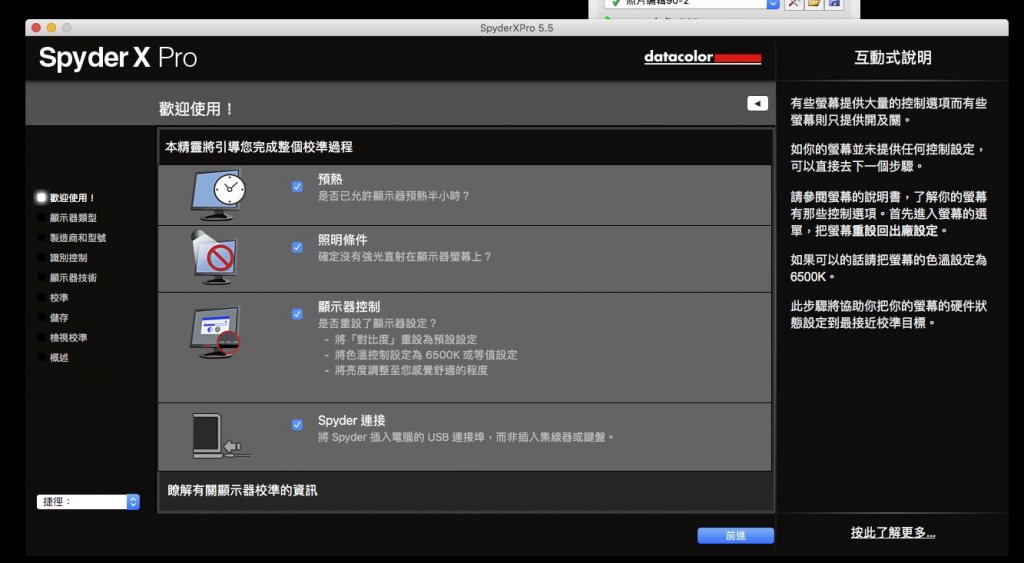Click 將色溫控制設定為 6500K 或等值設定 text

click(426, 355)
